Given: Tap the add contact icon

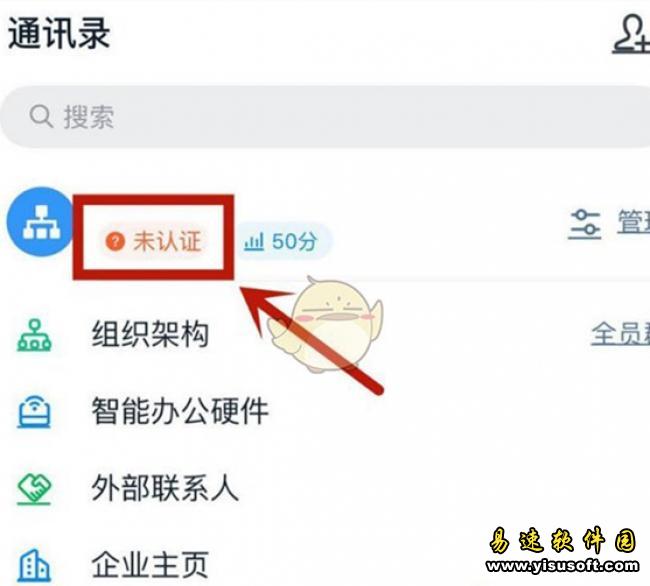Looking at the screenshot, I should (x=632, y=34).
